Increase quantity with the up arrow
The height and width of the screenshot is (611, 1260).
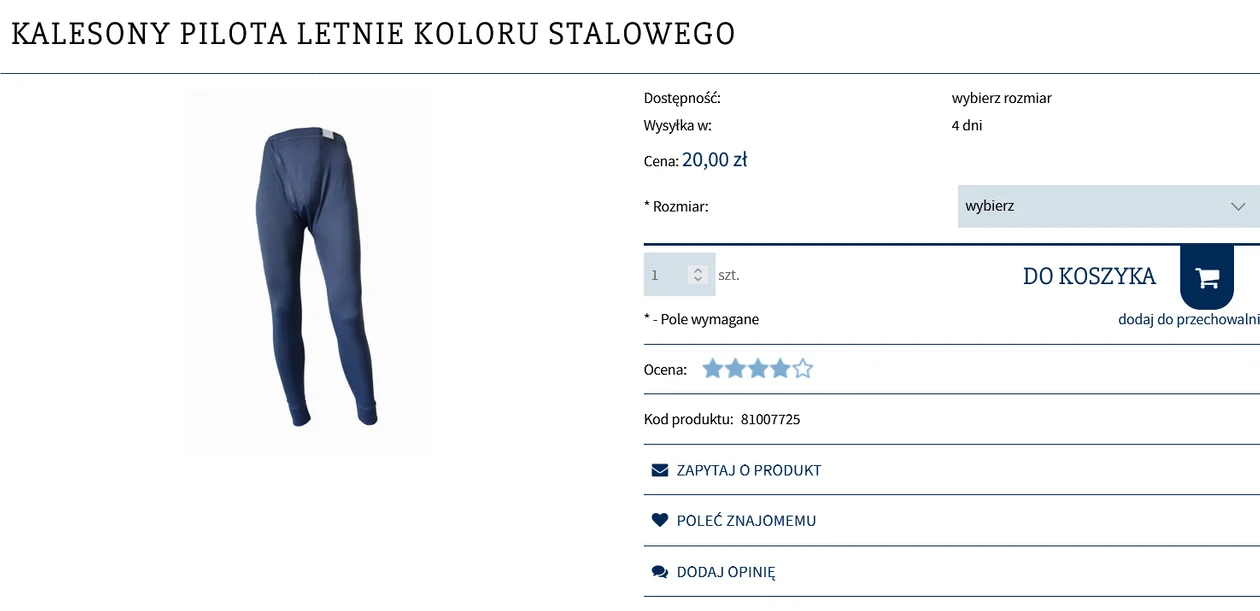(x=698, y=270)
